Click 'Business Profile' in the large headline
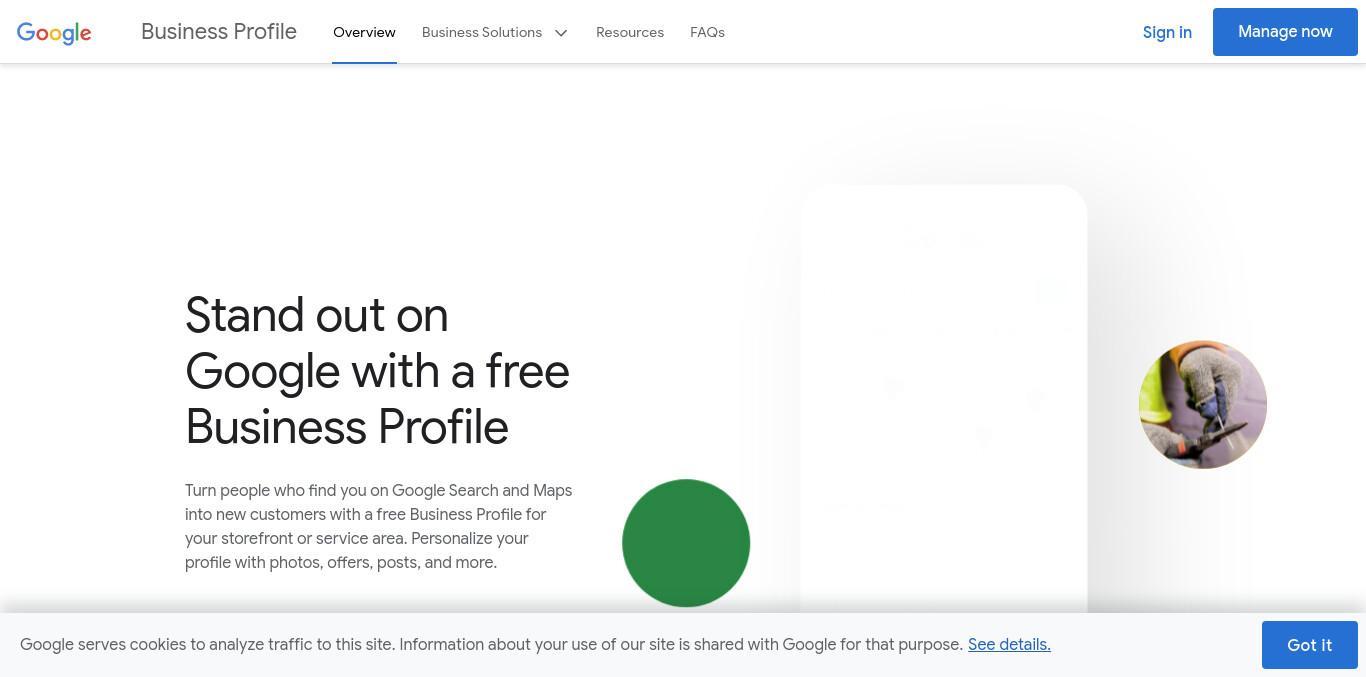The height and width of the screenshot is (677, 1366). tap(347, 427)
